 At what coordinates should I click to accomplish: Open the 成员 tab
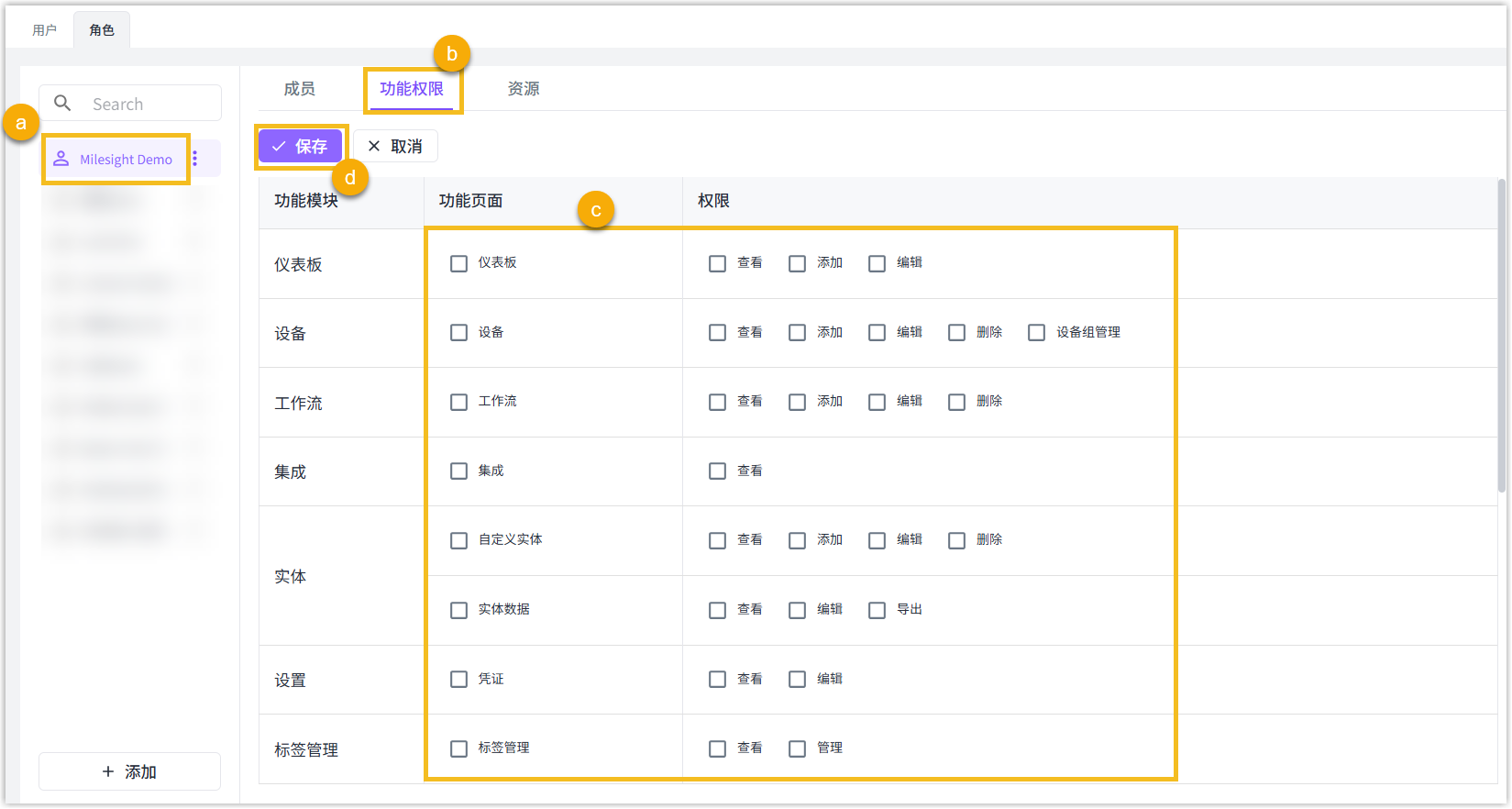point(299,89)
